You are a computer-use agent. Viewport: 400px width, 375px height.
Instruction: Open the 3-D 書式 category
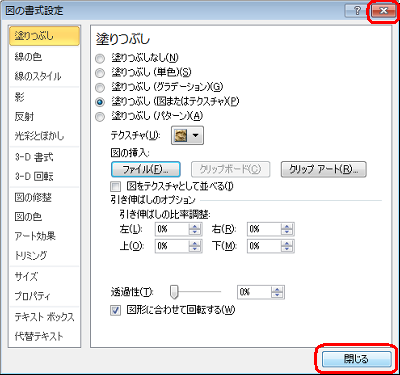44,157
